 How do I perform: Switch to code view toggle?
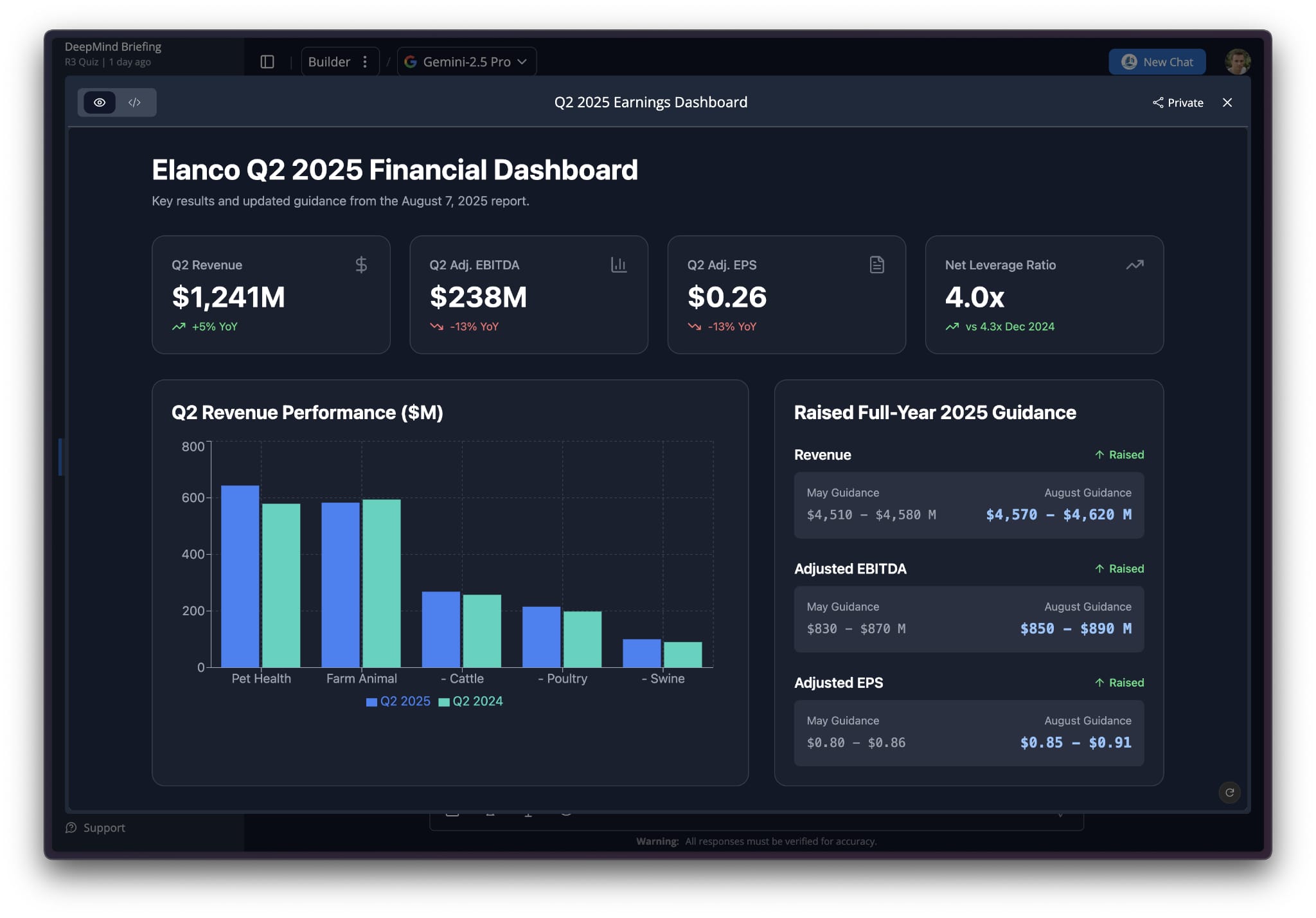(134, 102)
